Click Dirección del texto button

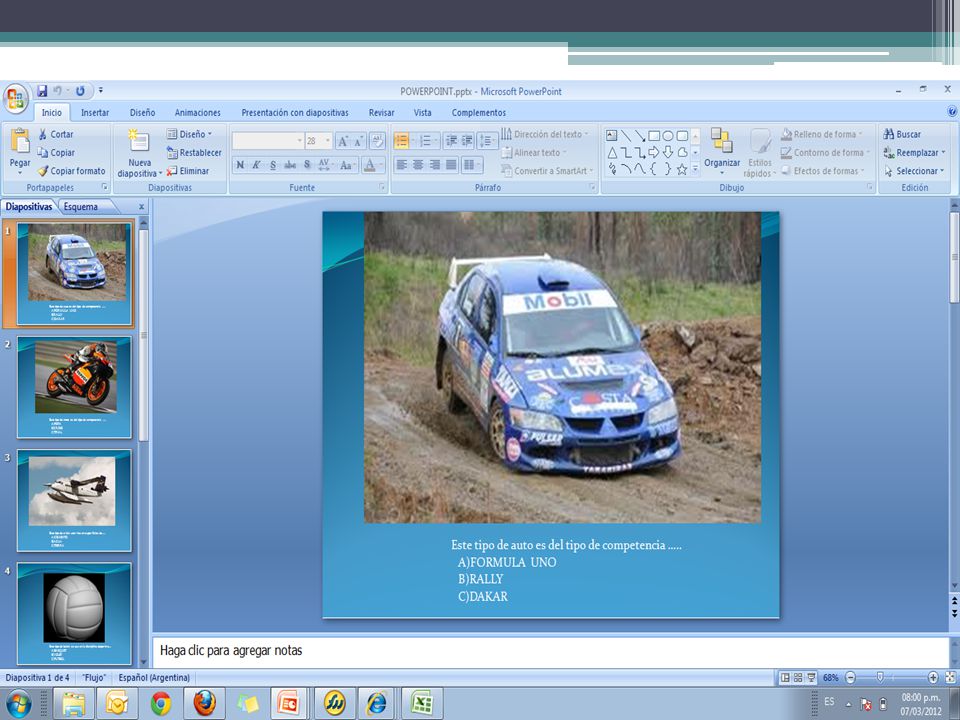[545, 134]
